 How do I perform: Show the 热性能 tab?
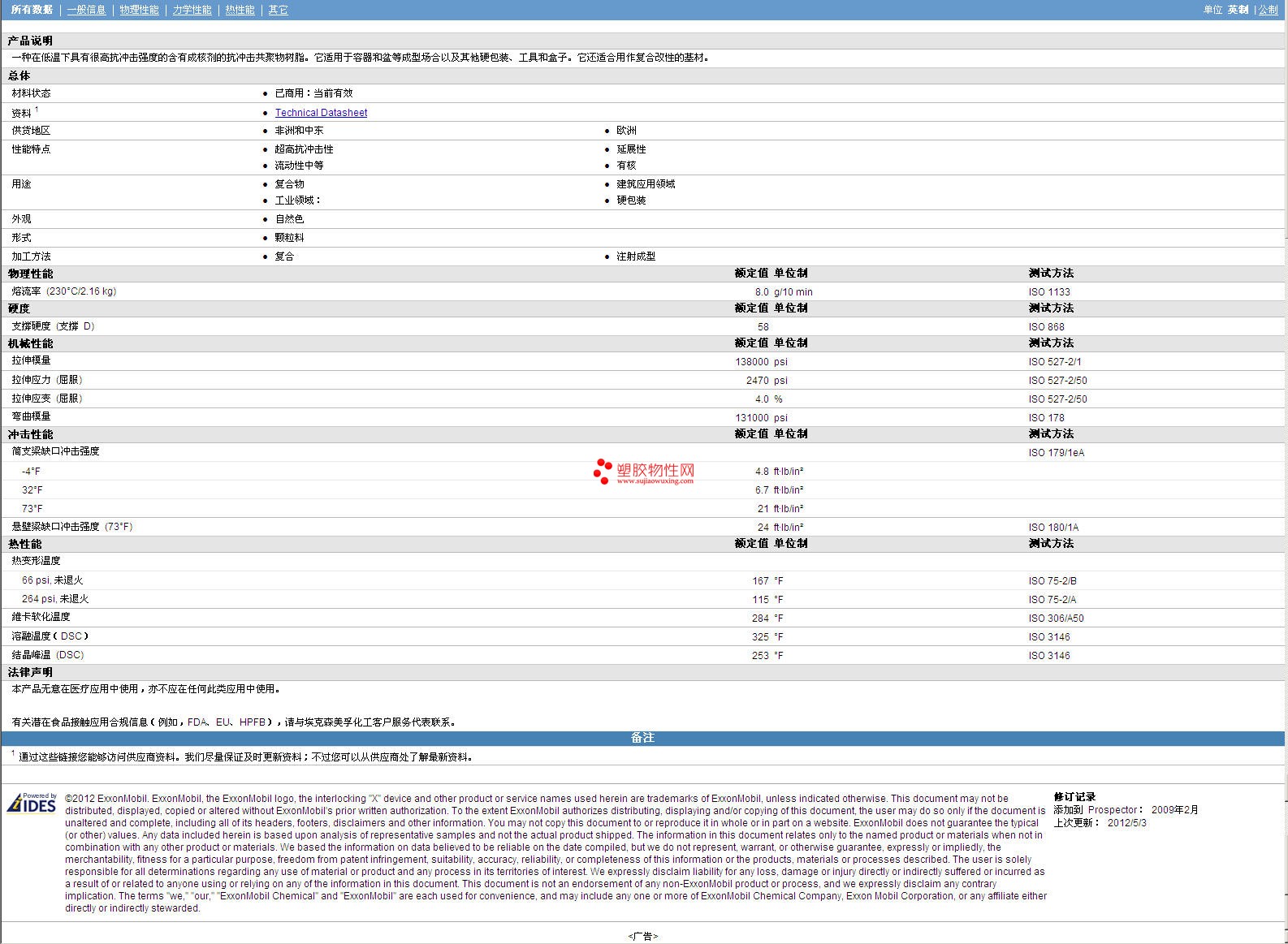point(240,10)
